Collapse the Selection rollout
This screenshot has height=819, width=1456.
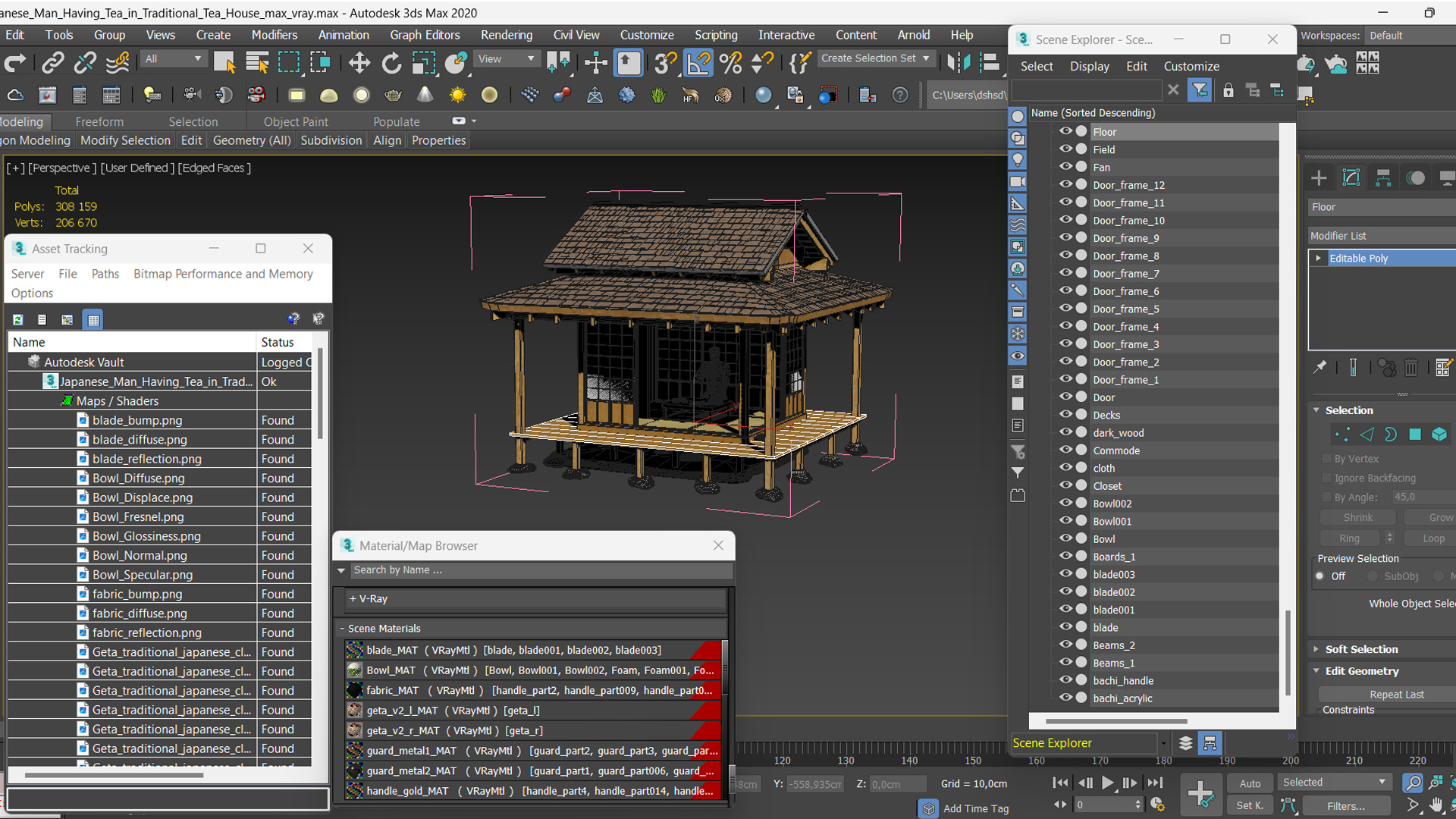[x=1349, y=410]
